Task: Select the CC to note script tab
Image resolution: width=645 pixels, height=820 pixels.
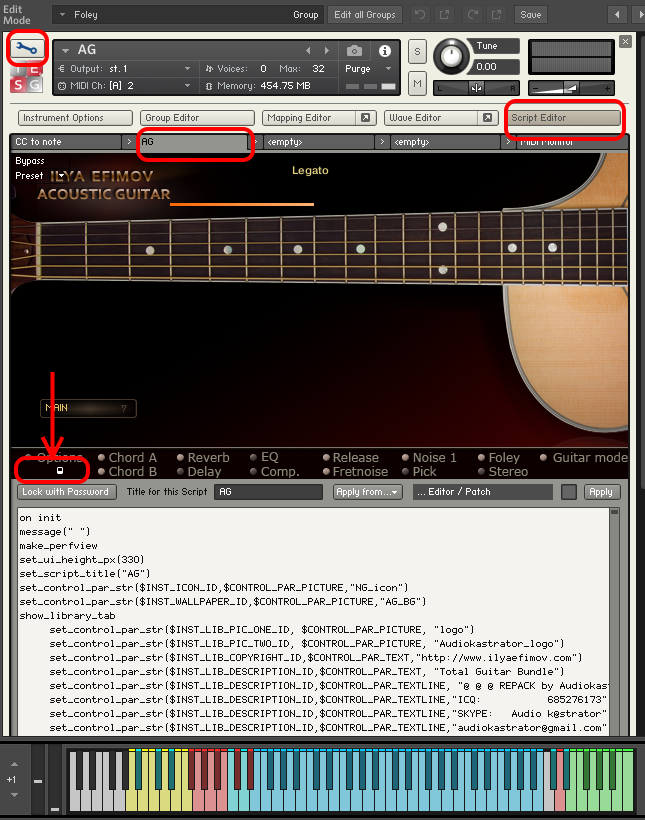Action: pos(65,142)
